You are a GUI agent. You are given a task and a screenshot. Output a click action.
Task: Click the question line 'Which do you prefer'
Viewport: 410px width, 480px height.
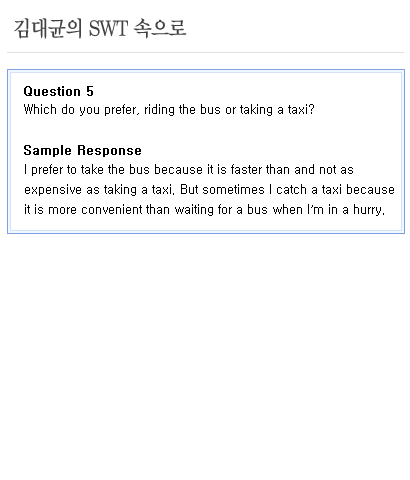169,110
